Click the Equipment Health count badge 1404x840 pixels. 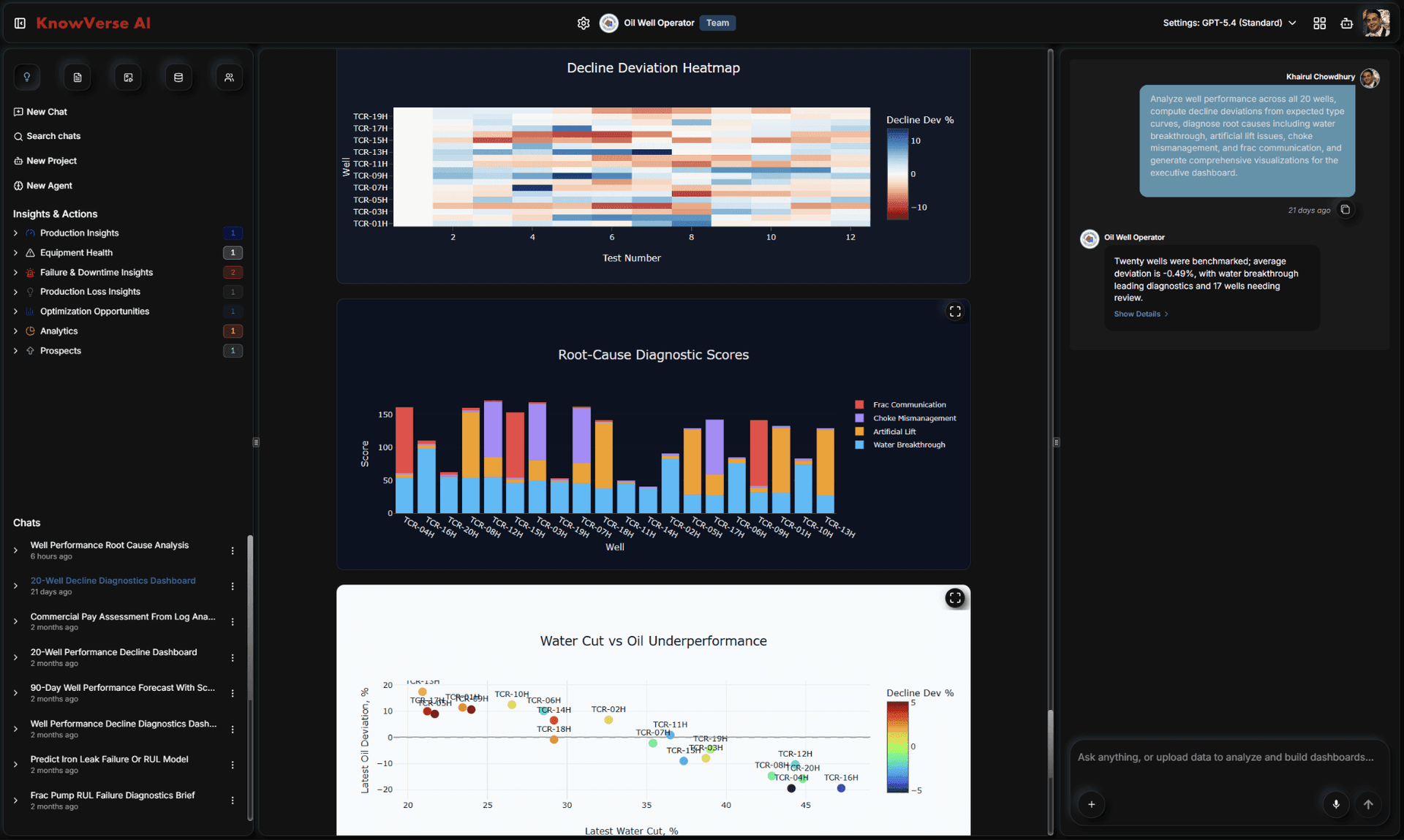(x=233, y=253)
